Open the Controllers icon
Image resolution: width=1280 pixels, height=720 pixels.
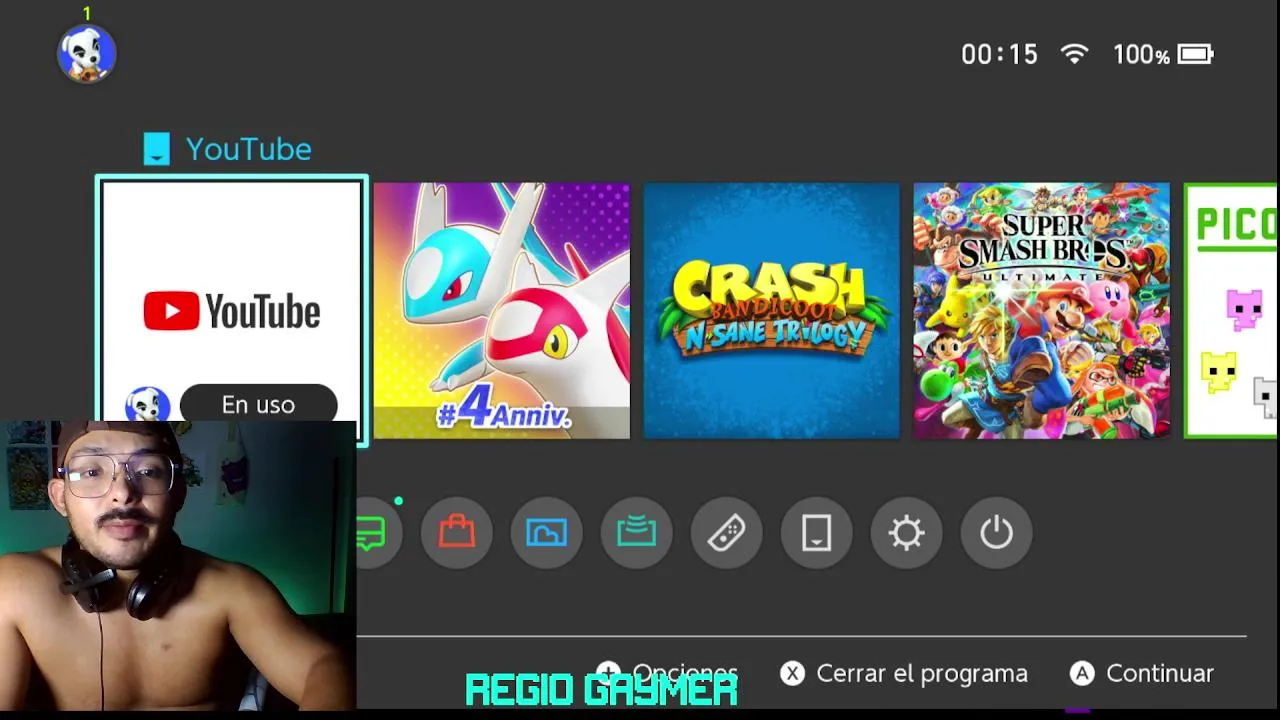tap(727, 533)
